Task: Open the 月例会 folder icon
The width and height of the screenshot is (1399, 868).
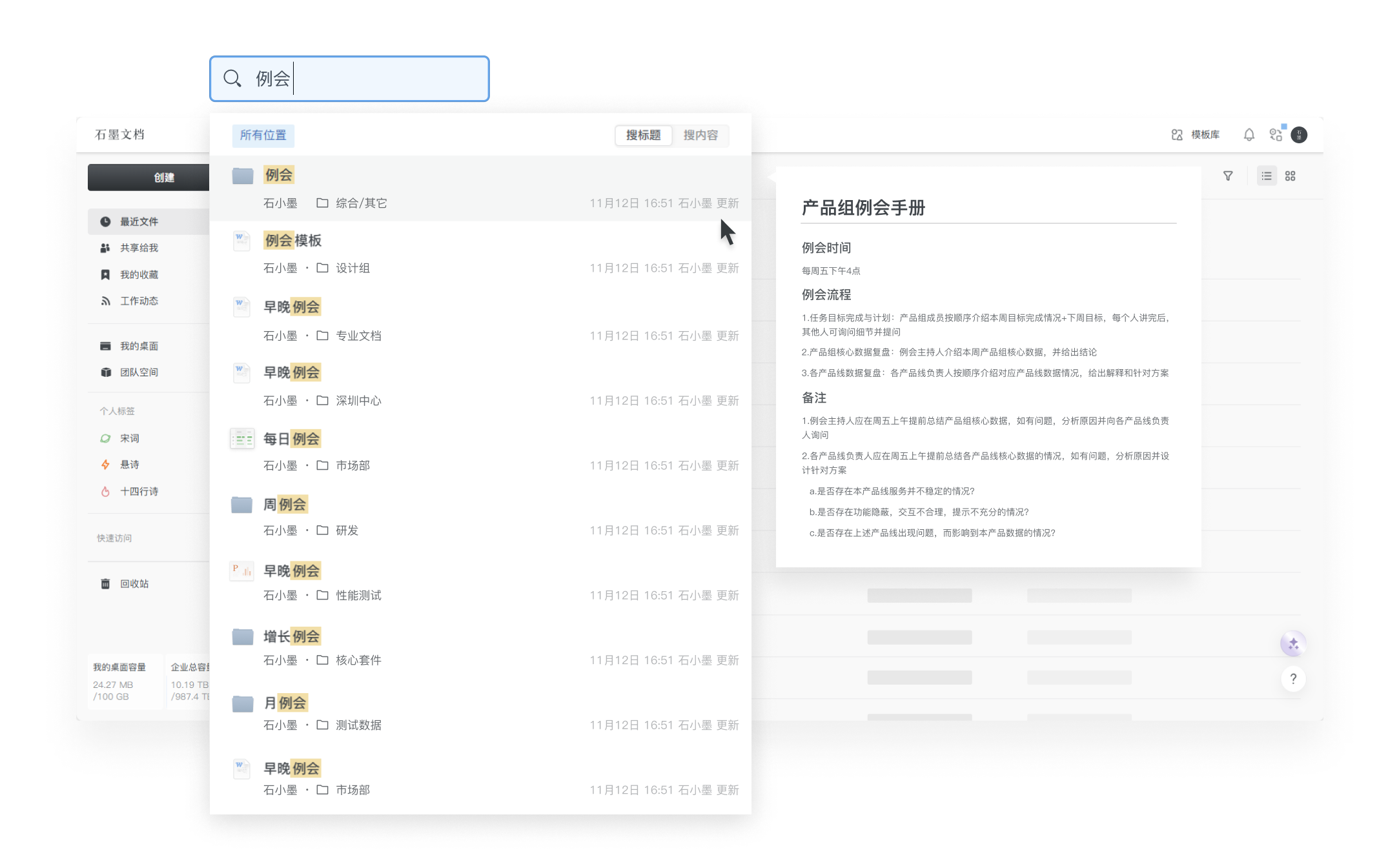Action: [x=242, y=703]
